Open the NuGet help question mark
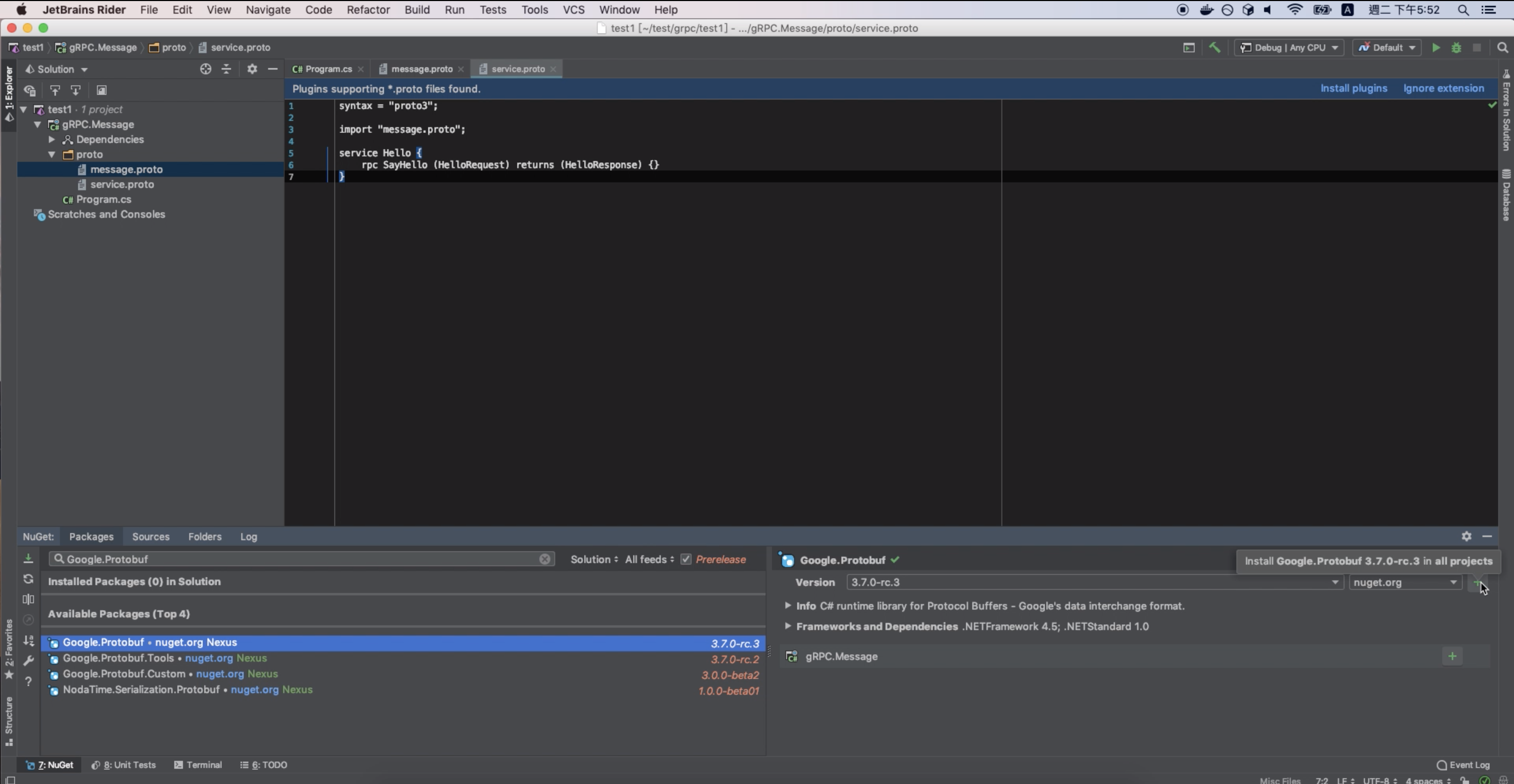The width and height of the screenshot is (1514, 784). (28, 681)
